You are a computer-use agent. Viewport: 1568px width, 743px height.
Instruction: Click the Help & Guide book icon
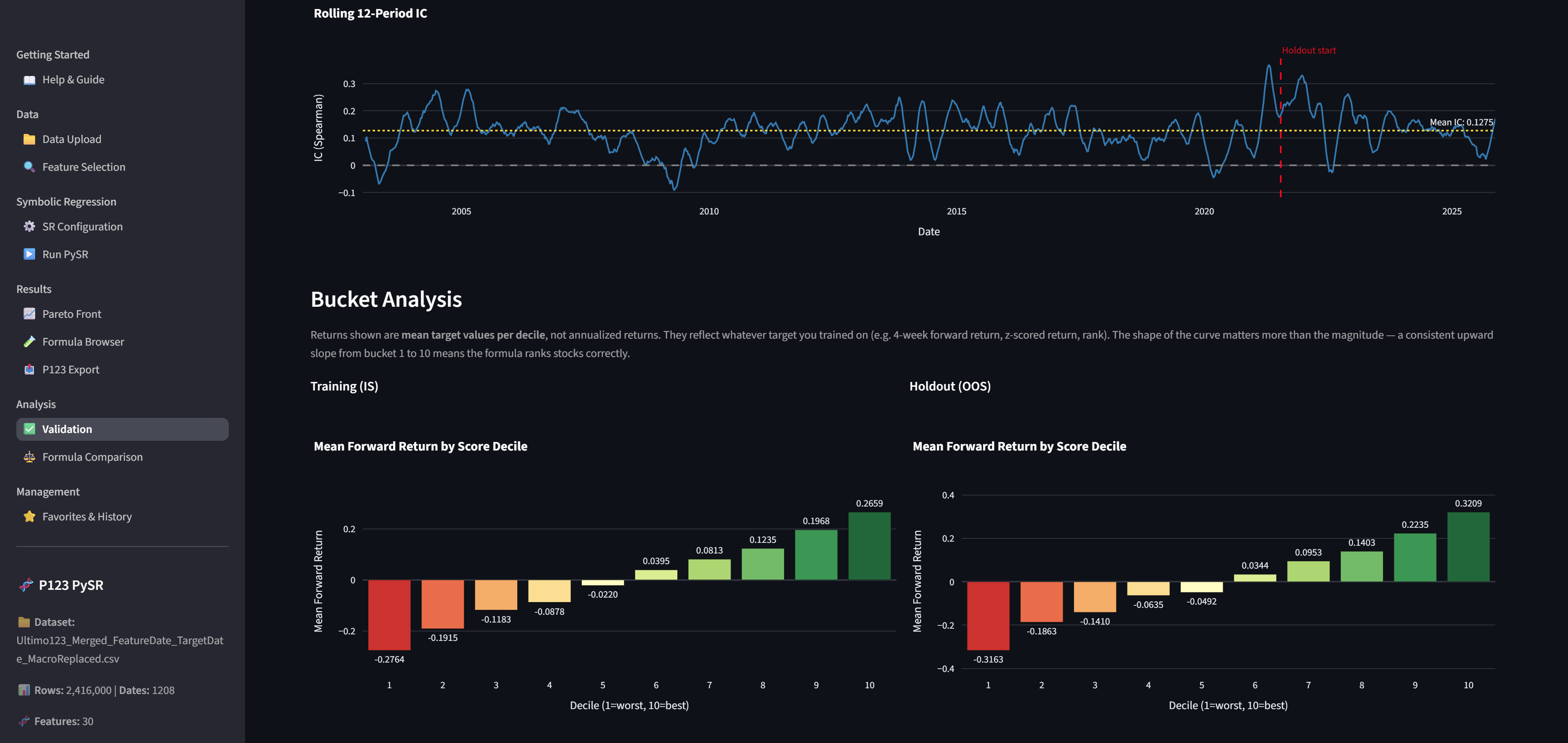(29, 80)
